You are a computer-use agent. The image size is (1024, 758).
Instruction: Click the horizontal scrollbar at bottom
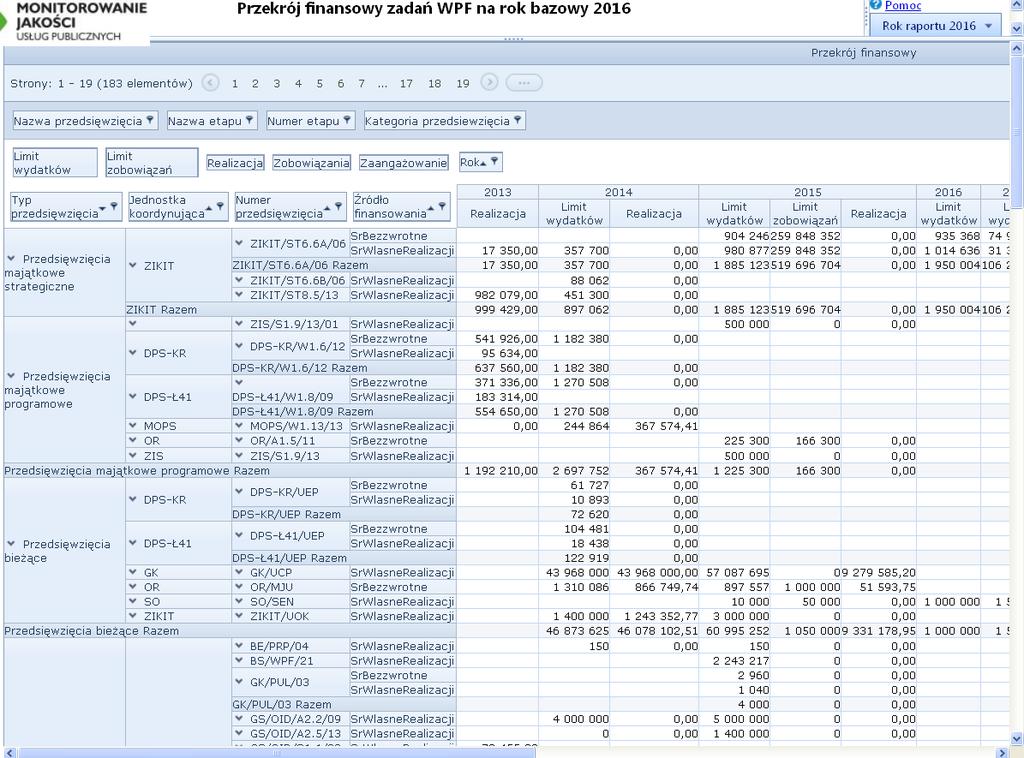click(274, 753)
